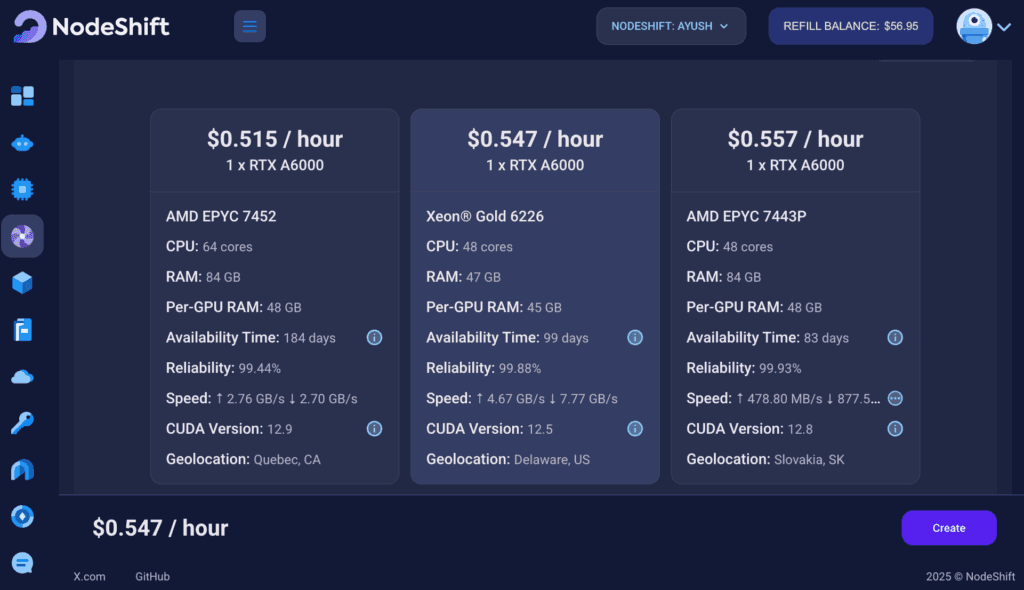Viewport: 1024px width, 590px height.
Task: Click CPU 64 cores text
Action: click(209, 246)
